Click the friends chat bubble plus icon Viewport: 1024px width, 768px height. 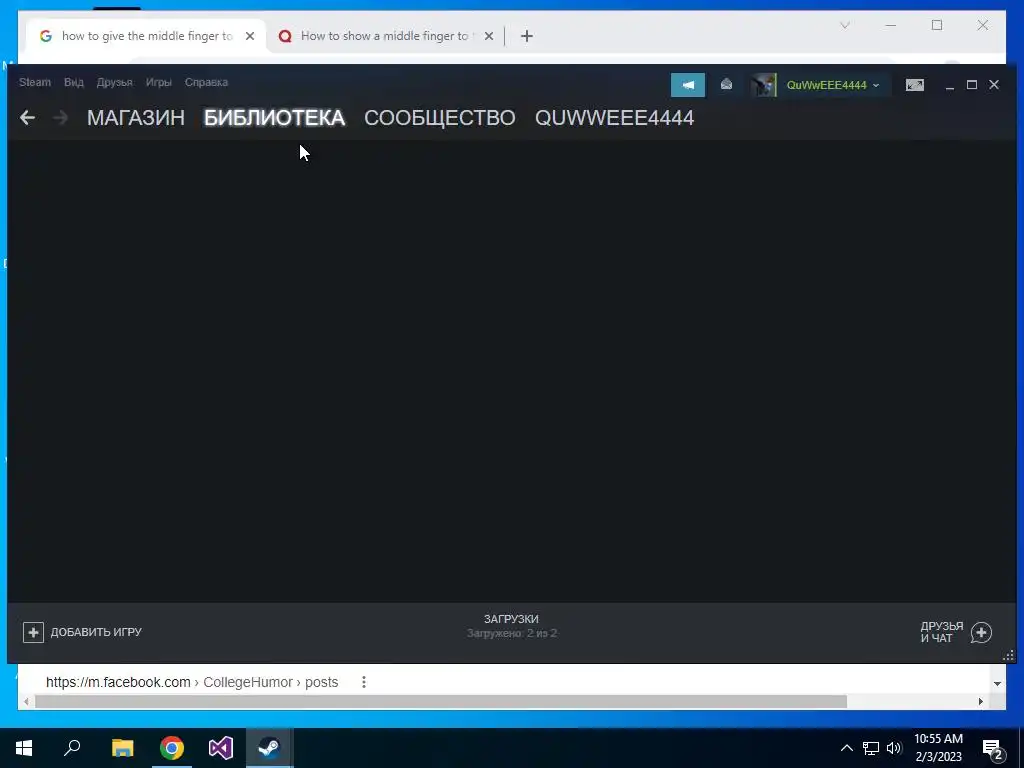981,632
